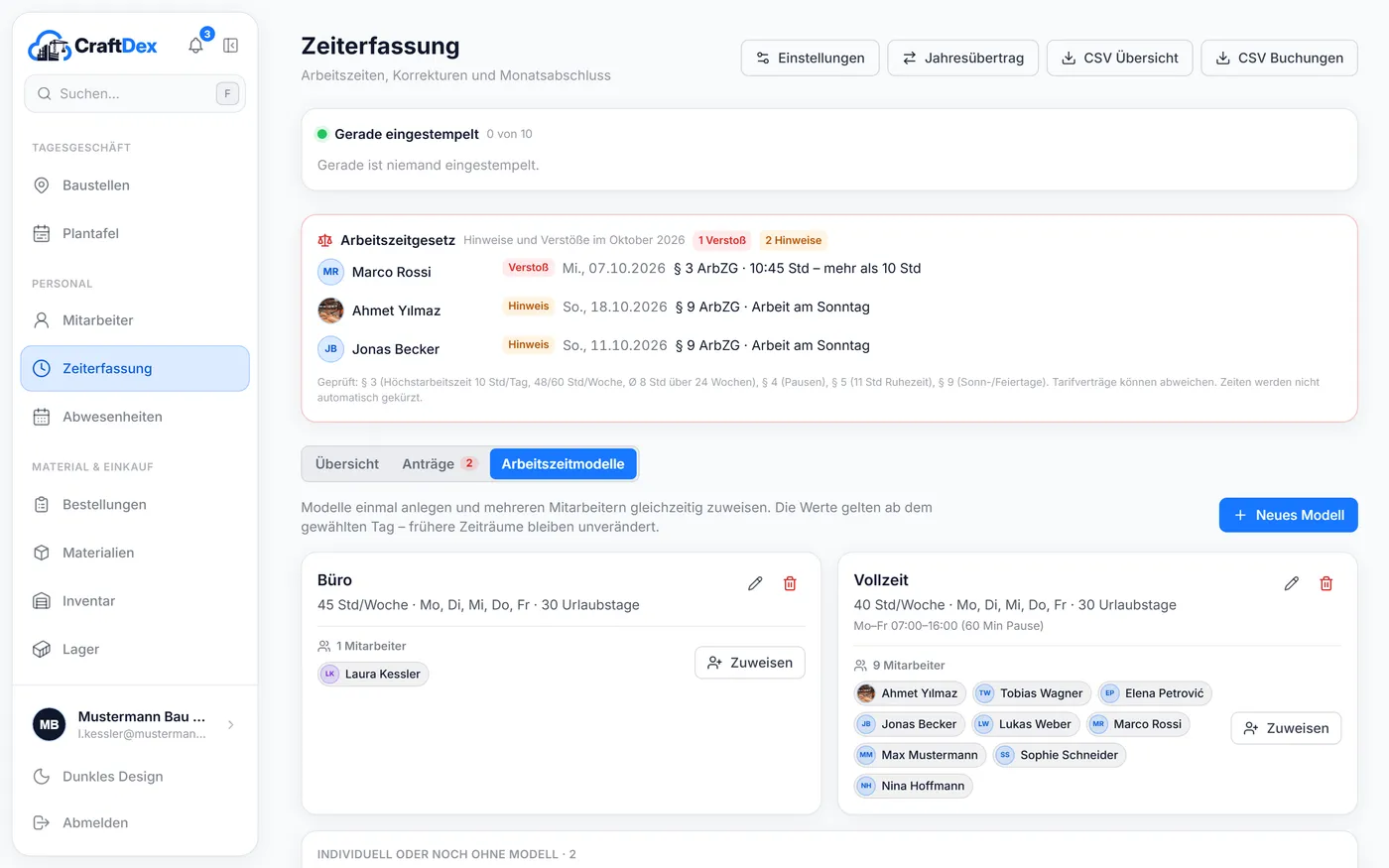The width and height of the screenshot is (1389, 868).
Task: Open Abwesenheiten in the sidebar
Action: (135, 417)
